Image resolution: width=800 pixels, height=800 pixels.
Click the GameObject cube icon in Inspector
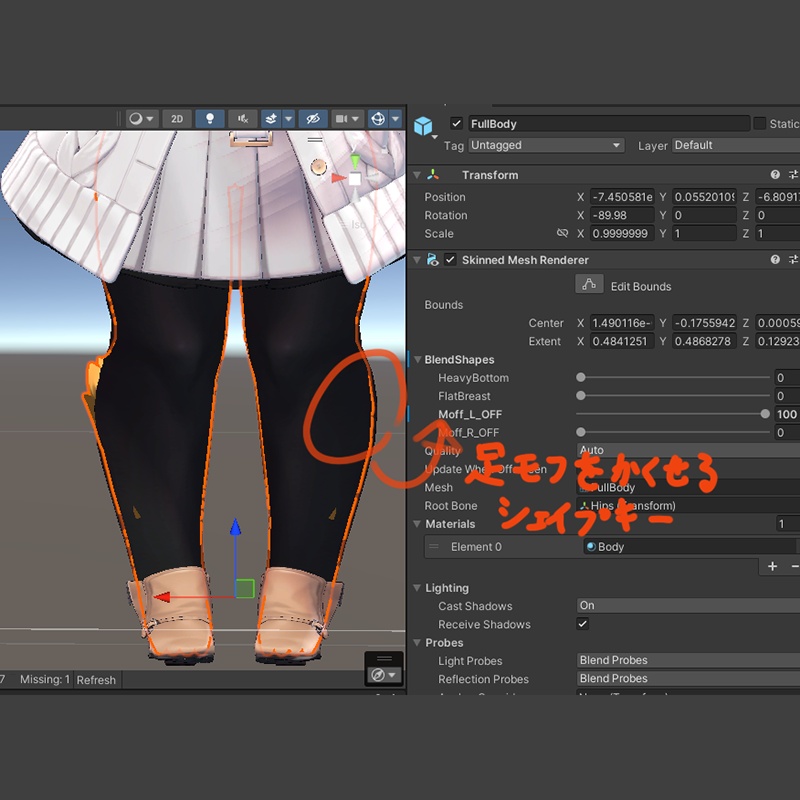tap(423, 126)
